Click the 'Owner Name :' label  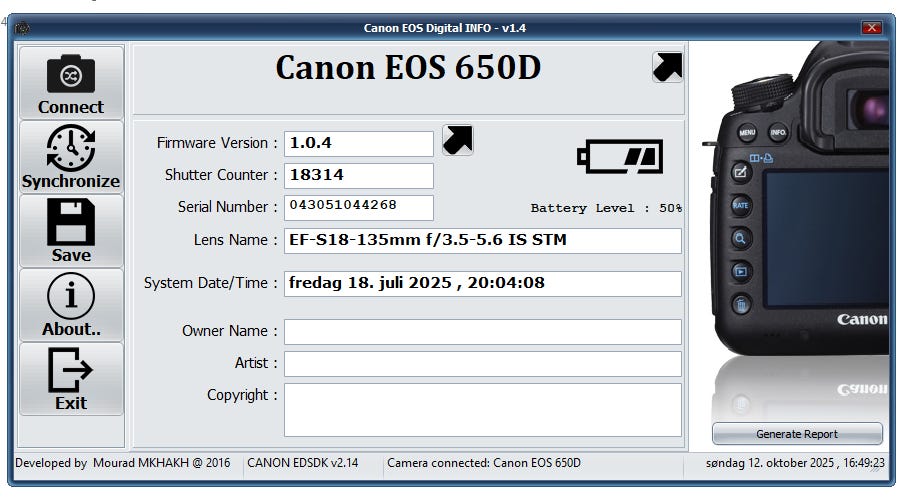229,331
